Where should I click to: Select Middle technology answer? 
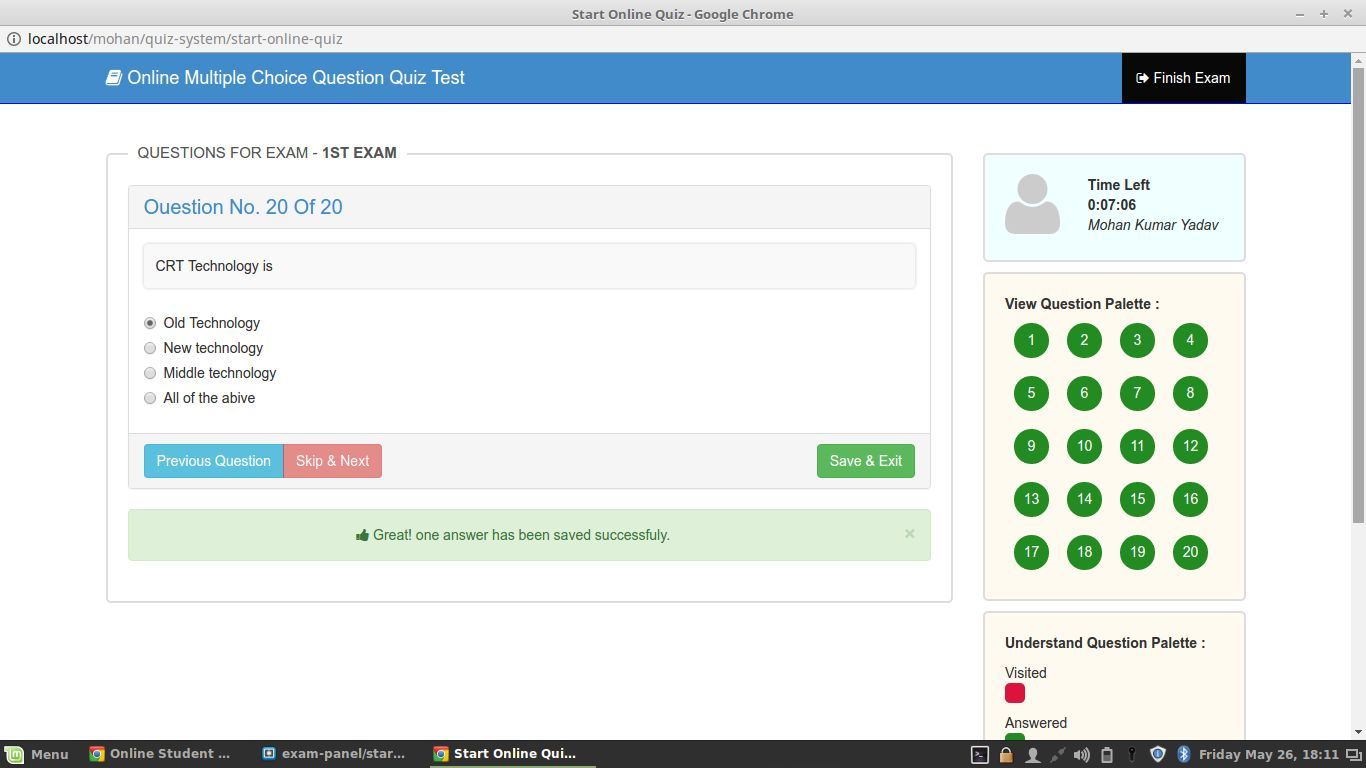[150, 373]
